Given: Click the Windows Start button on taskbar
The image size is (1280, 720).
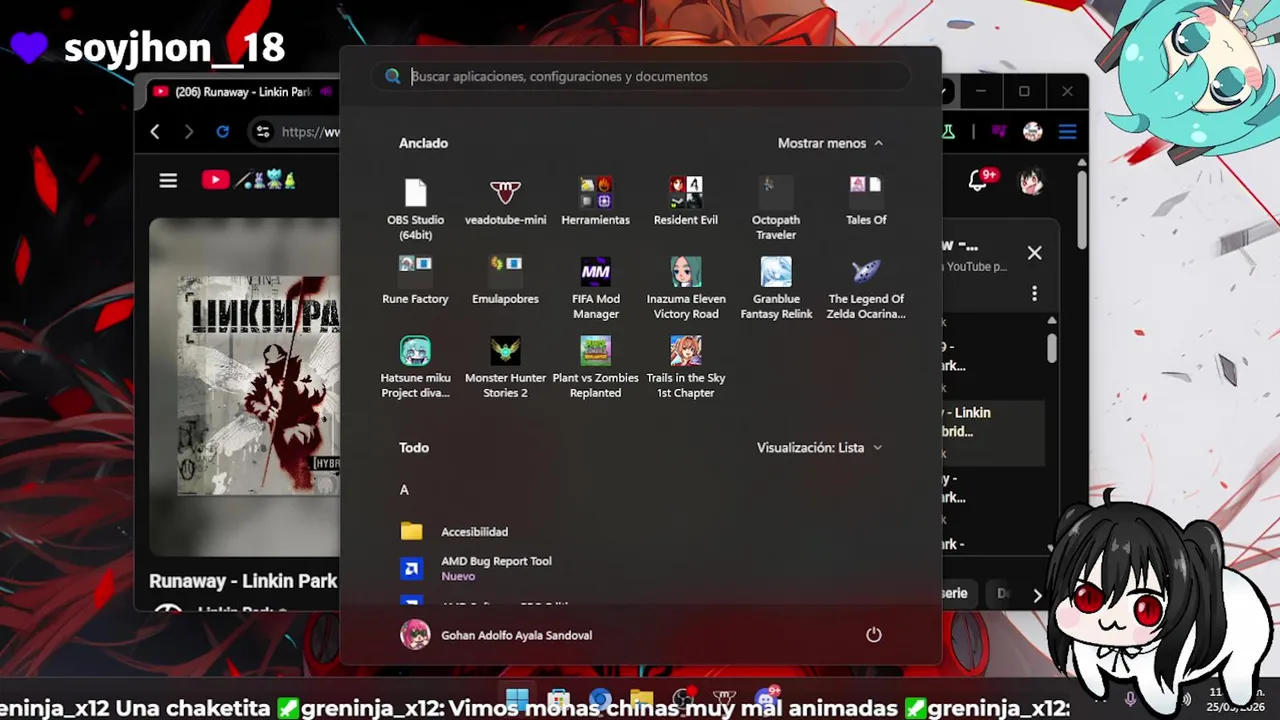Looking at the screenshot, I should click(x=517, y=699).
